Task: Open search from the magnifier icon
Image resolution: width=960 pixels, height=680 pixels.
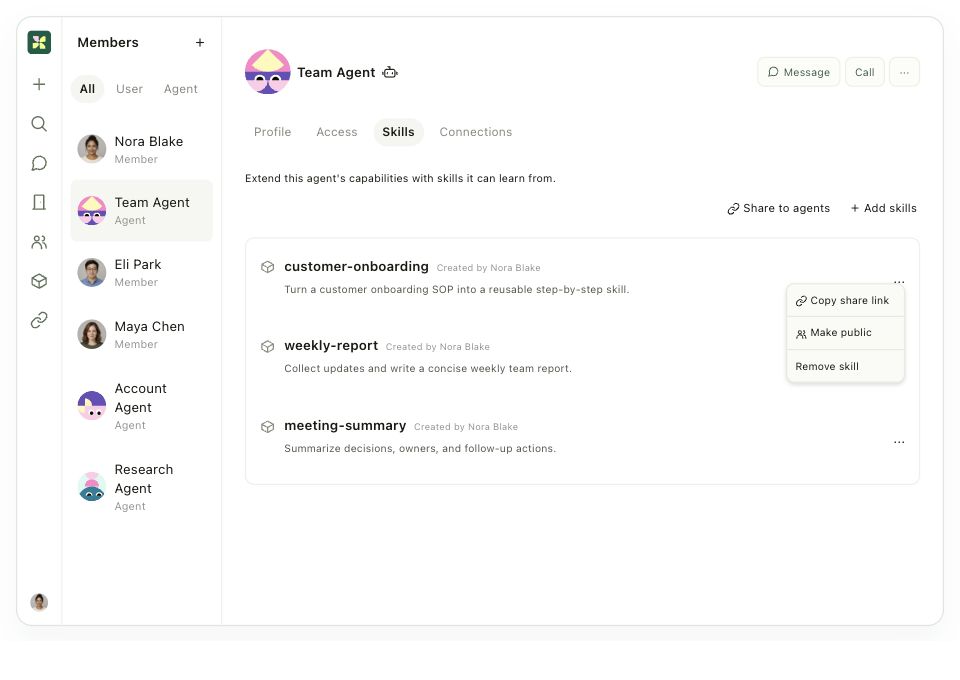Action: (39, 124)
